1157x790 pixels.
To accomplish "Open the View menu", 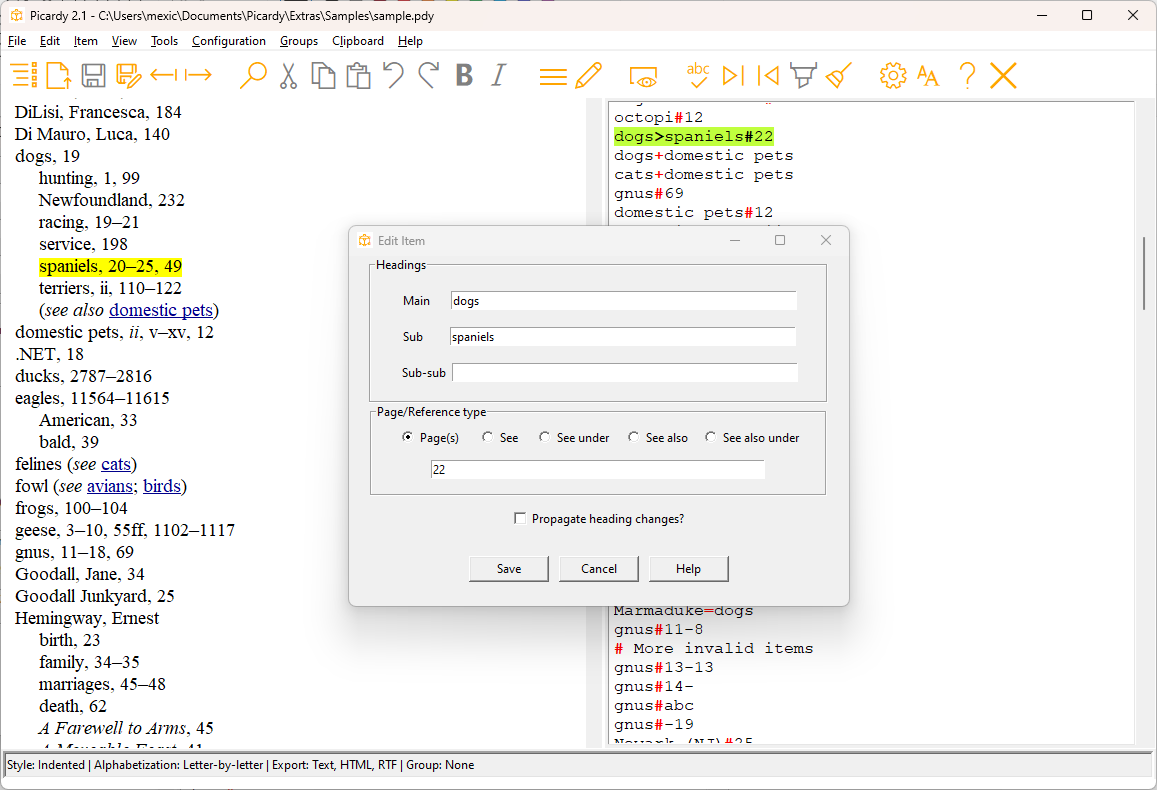I will (124, 41).
